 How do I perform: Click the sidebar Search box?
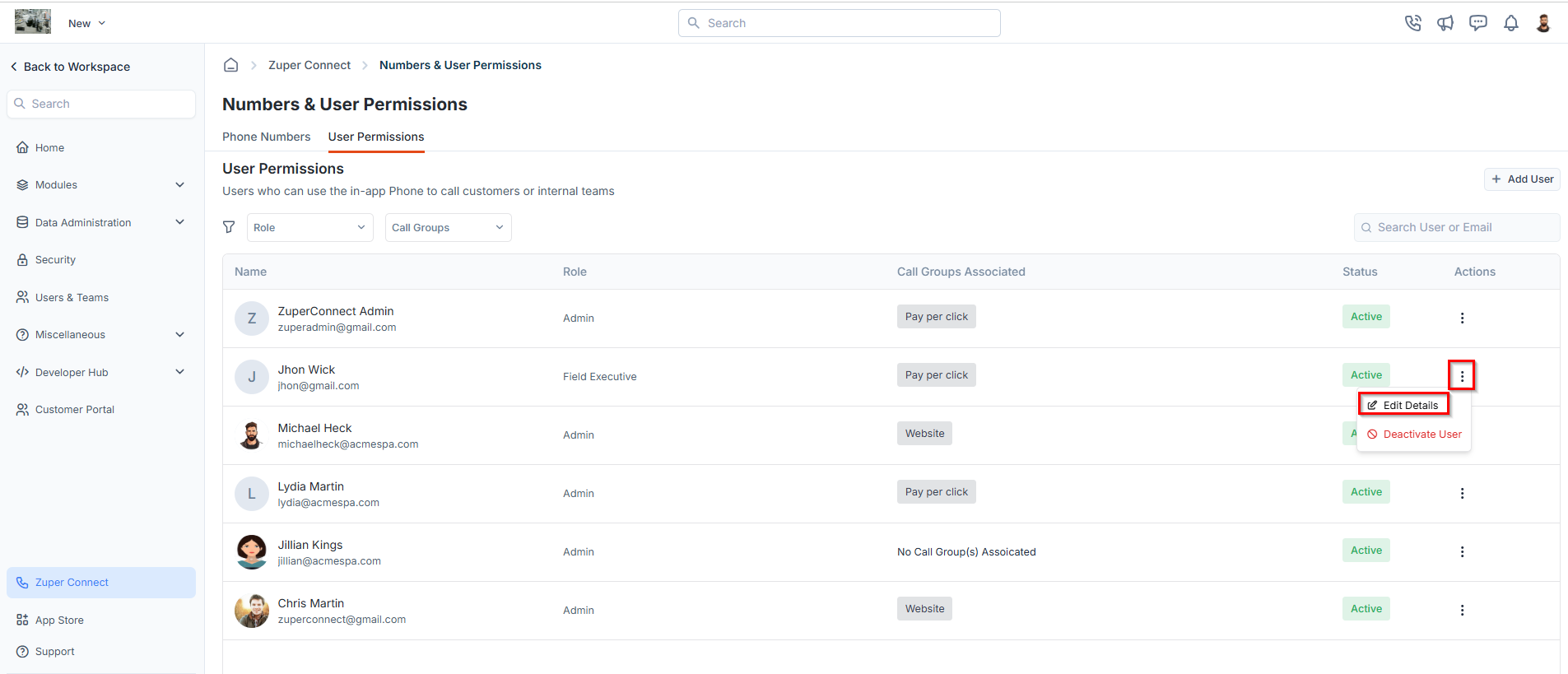101,104
